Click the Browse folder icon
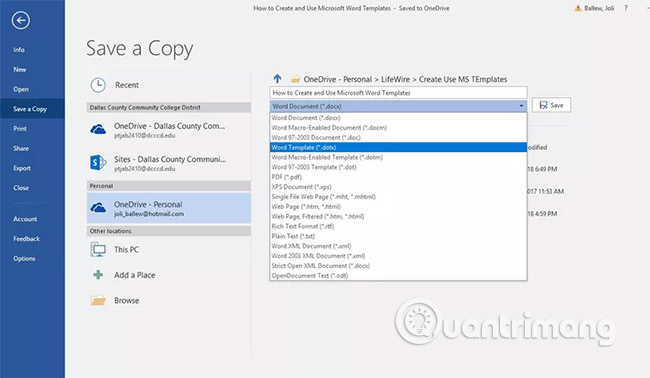The image size is (650, 378). pos(98,300)
